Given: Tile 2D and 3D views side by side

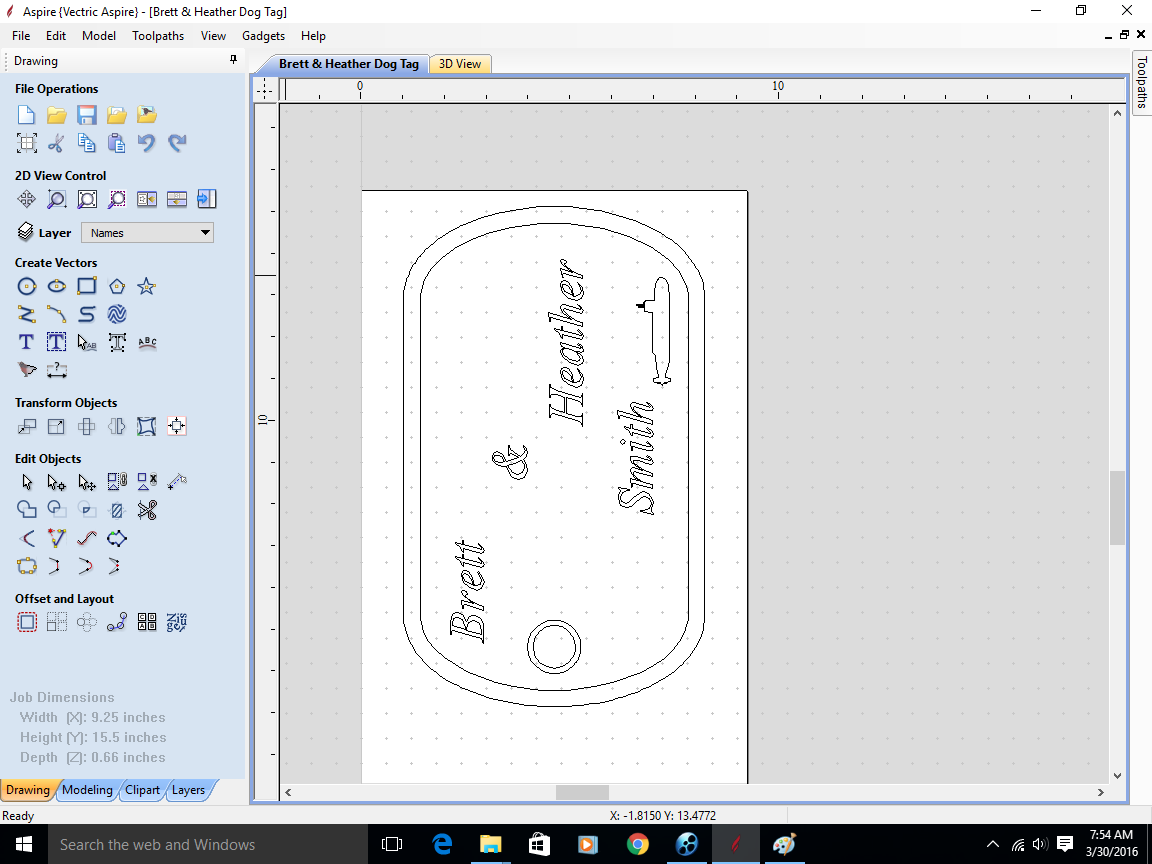Looking at the screenshot, I should (147, 199).
